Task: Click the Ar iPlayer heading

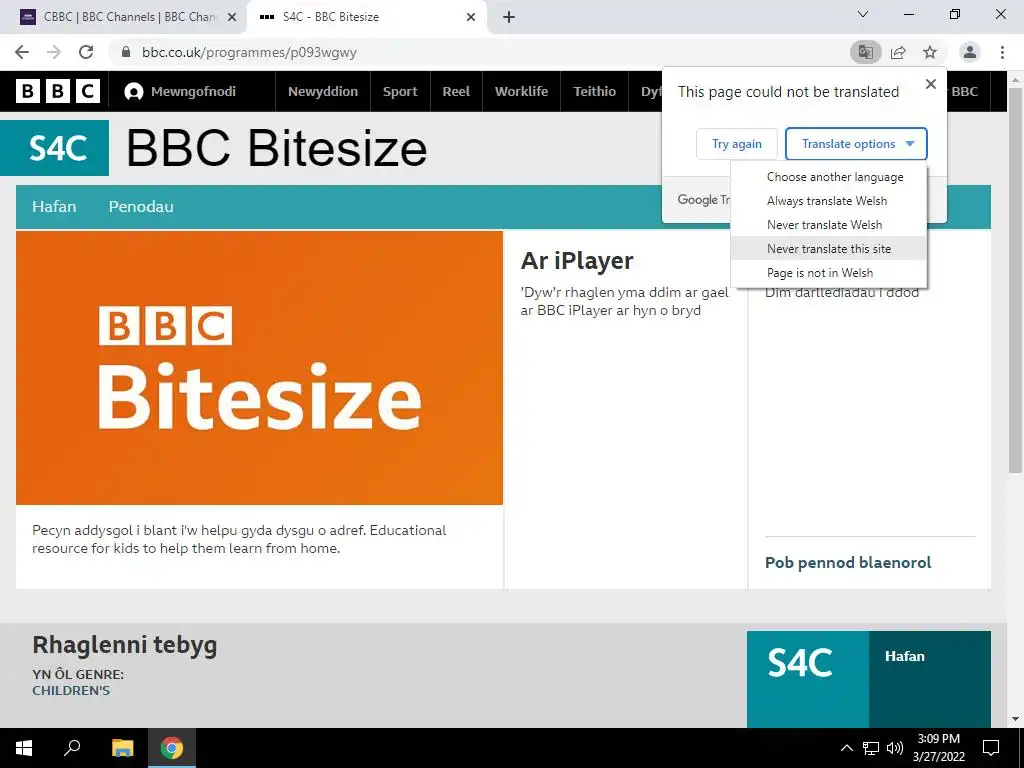Action: coord(577,261)
